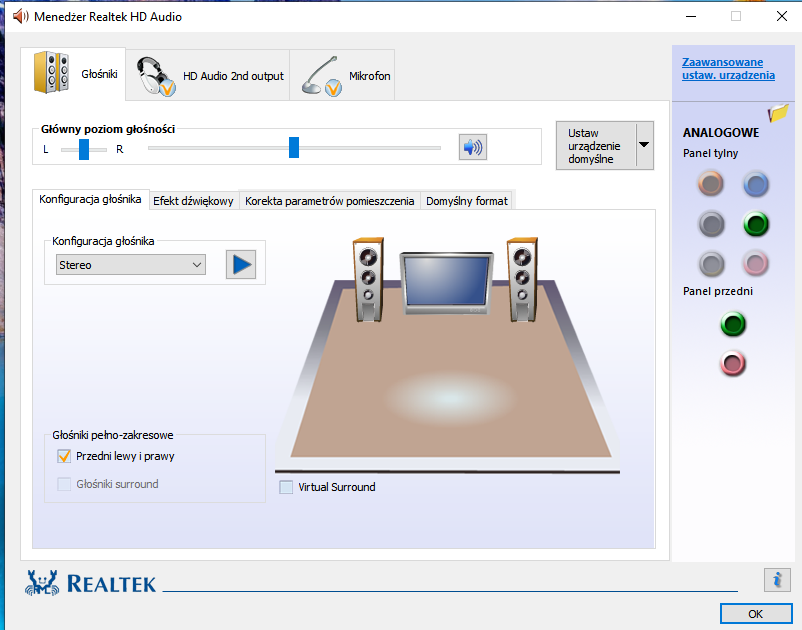Click the orange rear panel jack
Viewport: 802px width, 630px height.
click(x=711, y=184)
